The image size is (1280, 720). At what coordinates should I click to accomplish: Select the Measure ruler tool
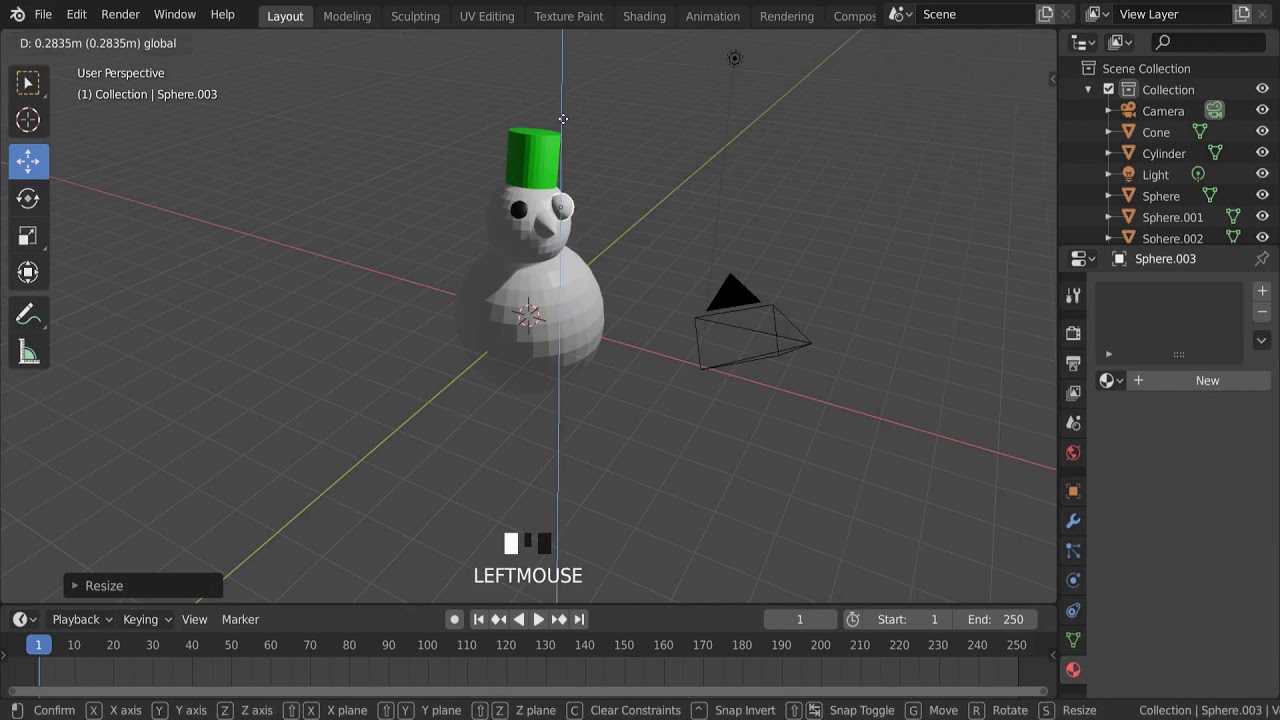point(28,353)
